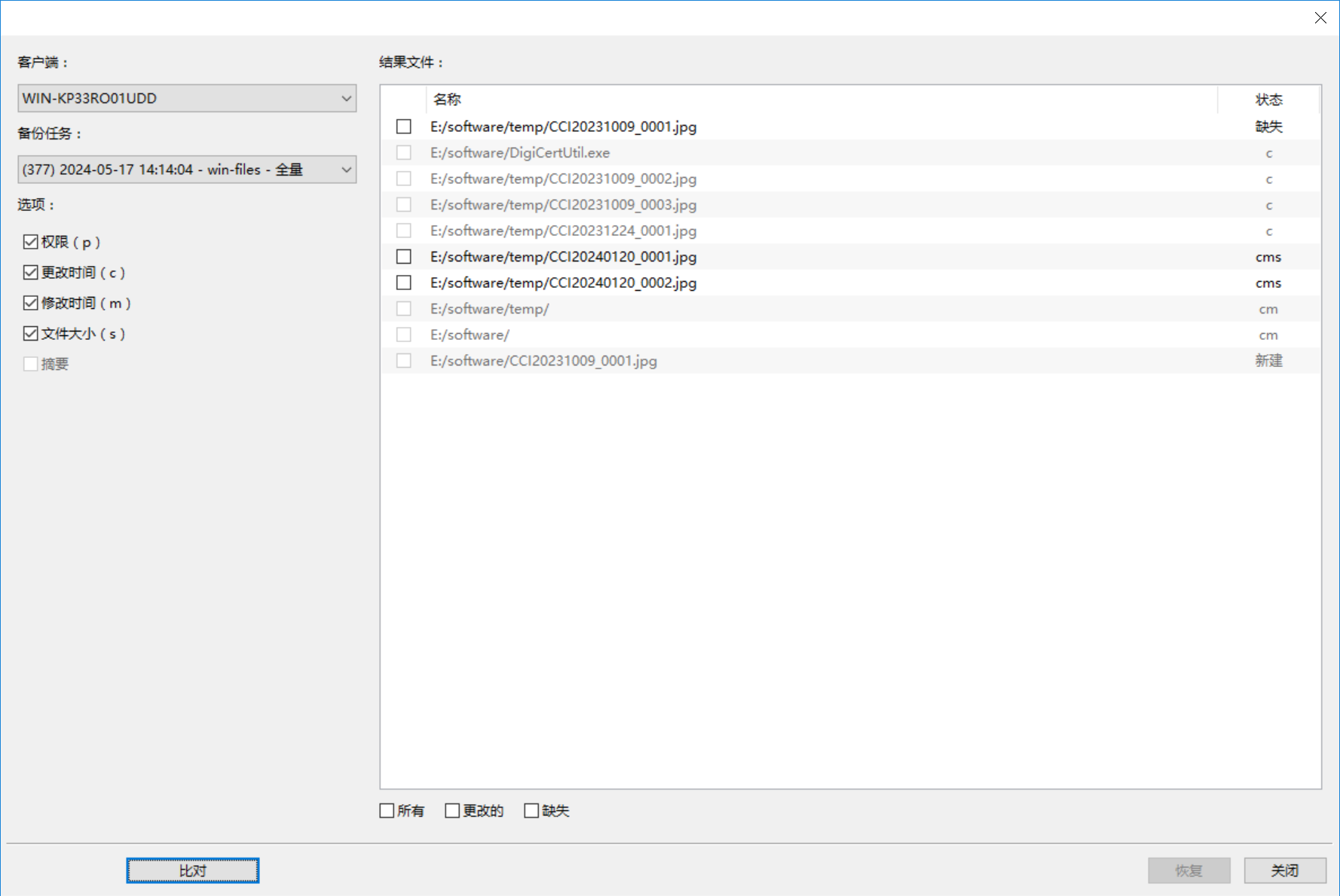The image size is (1340, 896).
Task: Open the 客户端 dropdown WIN-KP33RO01UDD
Action: pyautogui.click(x=186, y=98)
